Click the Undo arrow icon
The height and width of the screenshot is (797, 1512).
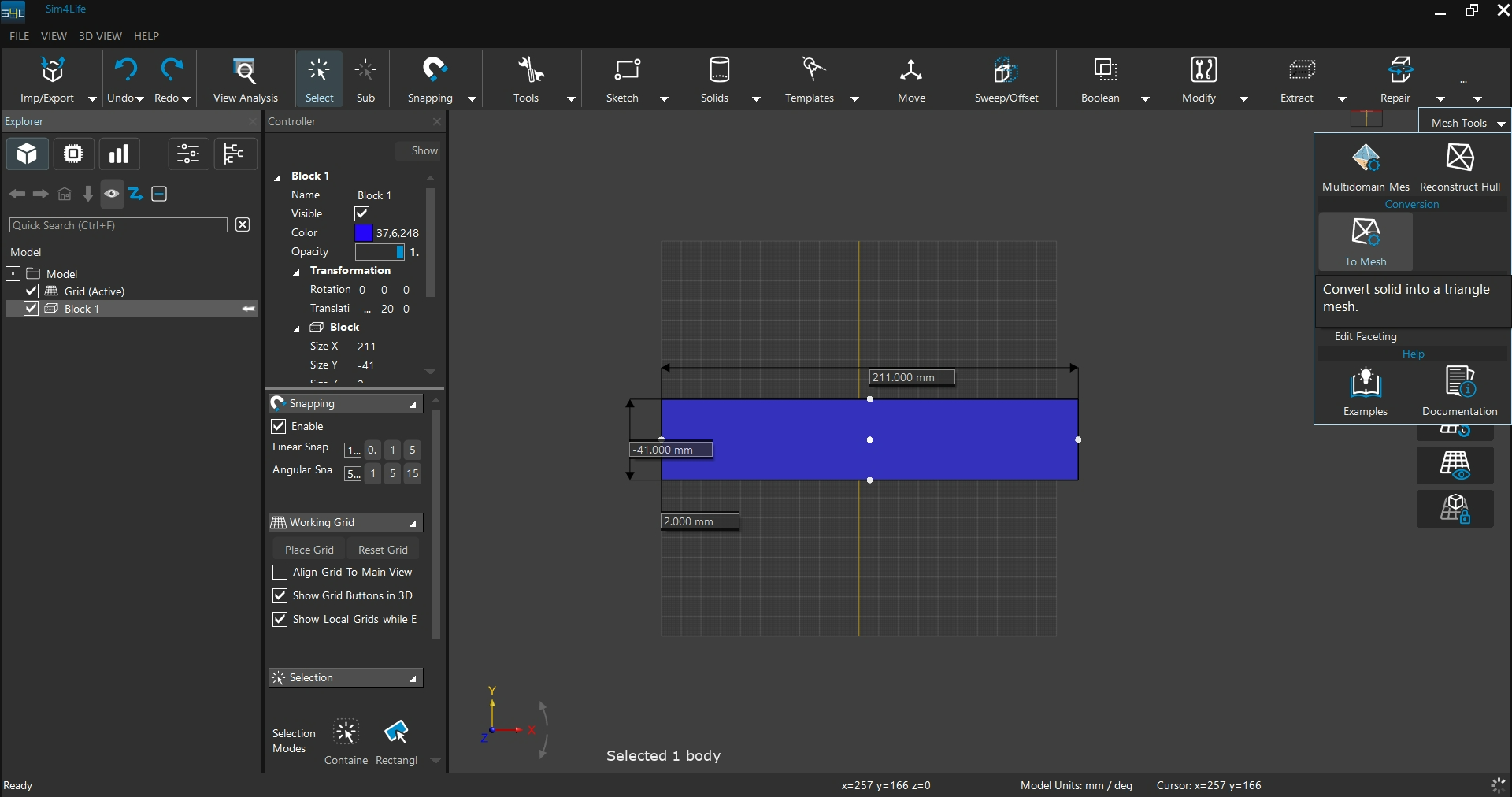click(124, 70)
